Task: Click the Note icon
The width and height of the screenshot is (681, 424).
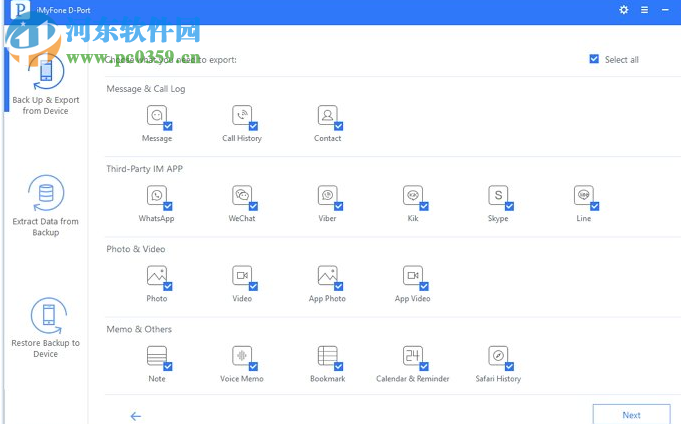Action: (x=157, y=356)
